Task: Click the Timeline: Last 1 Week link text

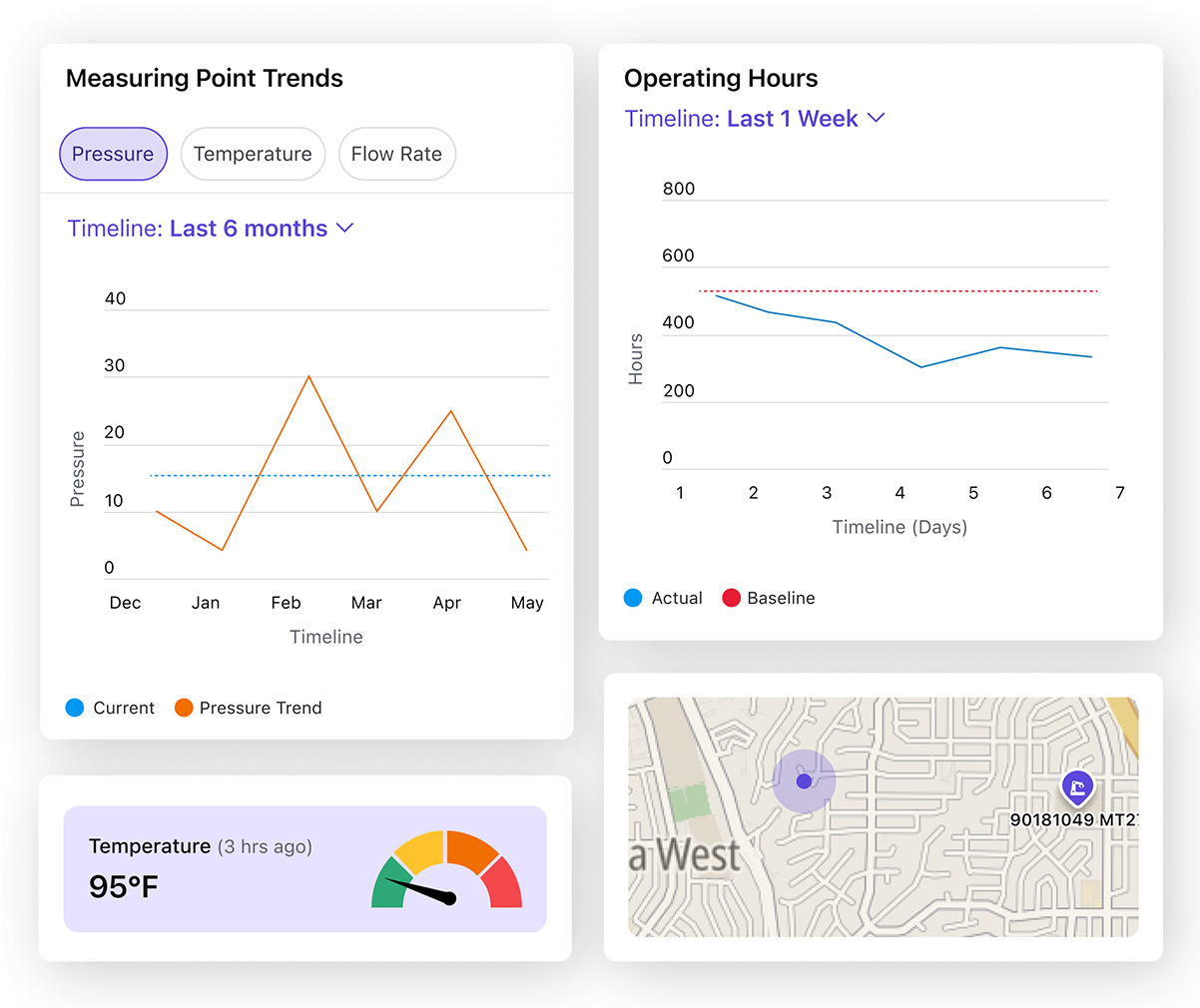Action: (x=741, y=118)
